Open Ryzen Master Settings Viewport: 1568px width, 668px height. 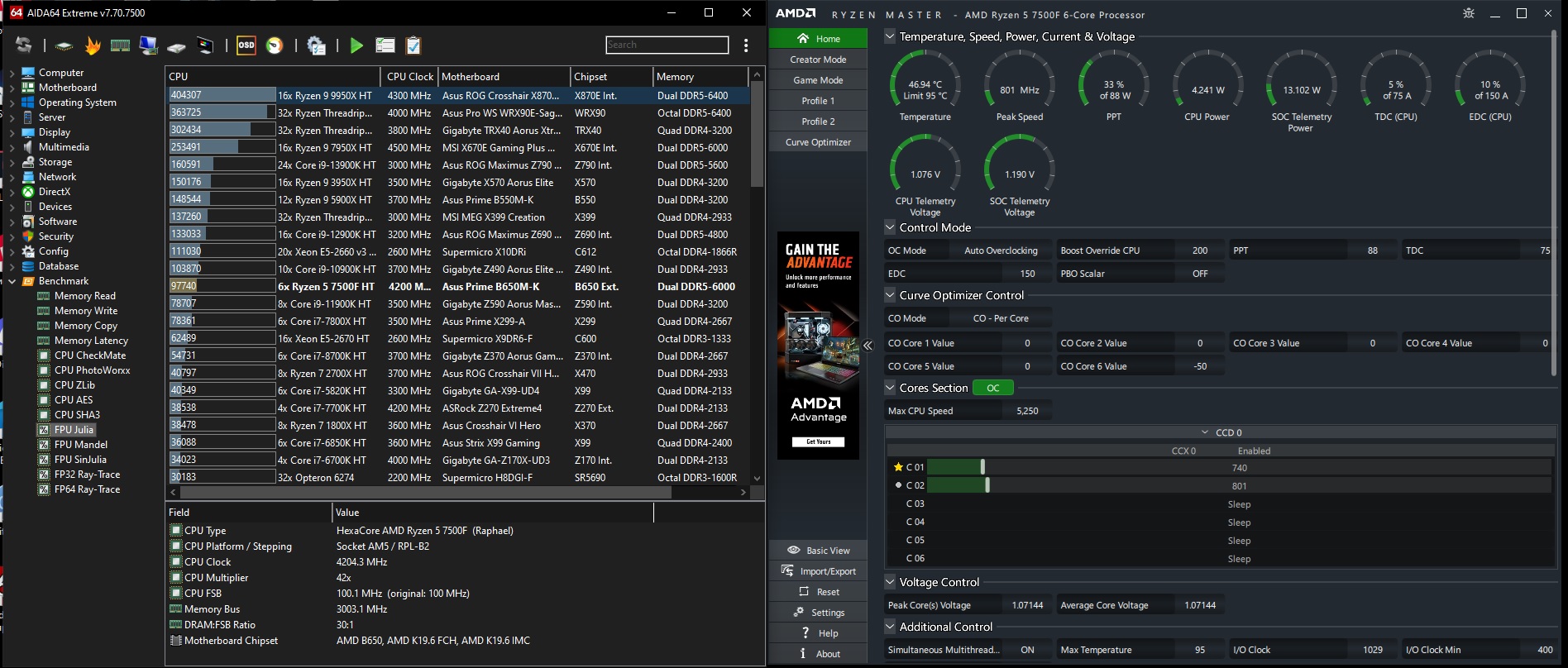coord(818,613)
